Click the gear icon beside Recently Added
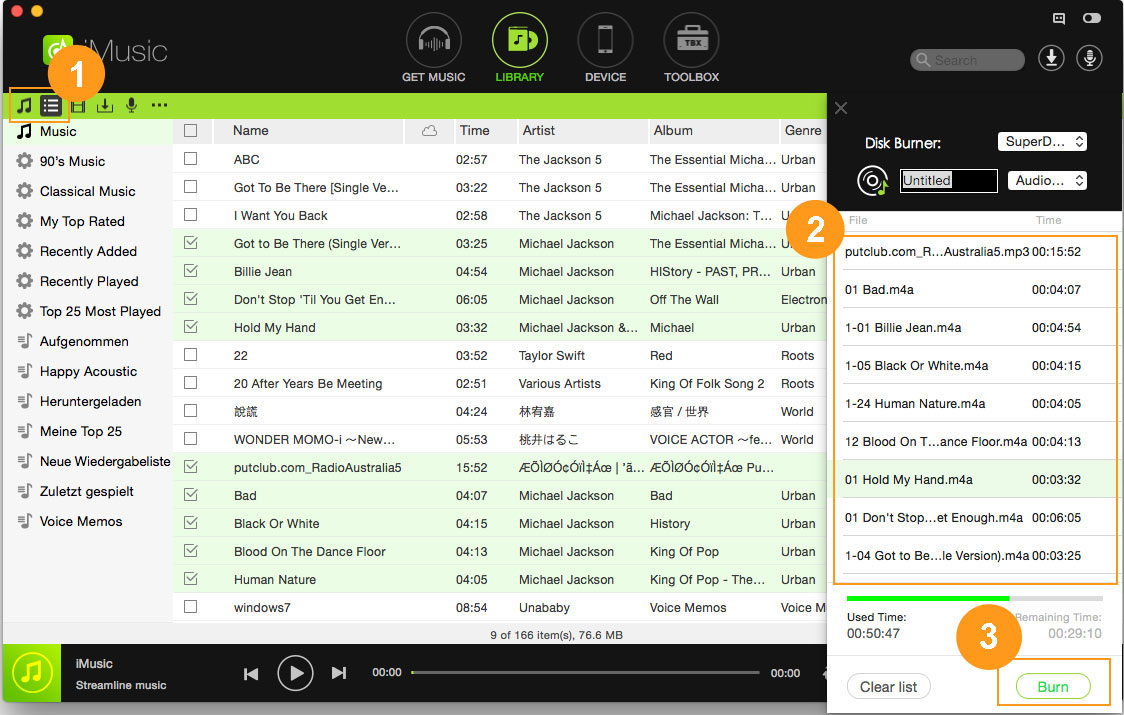 [24, 251]
